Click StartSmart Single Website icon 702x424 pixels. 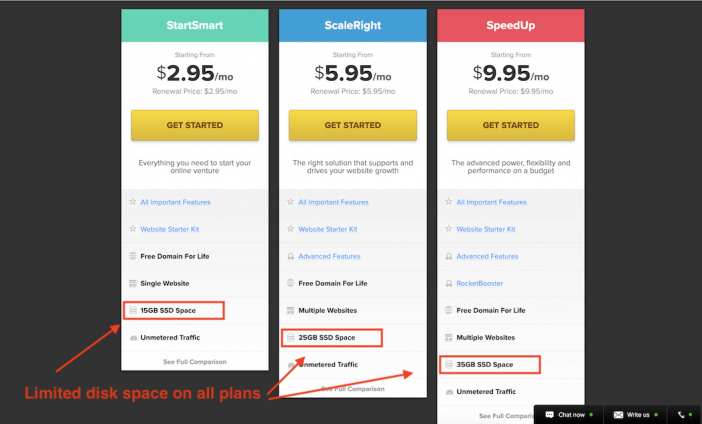pos(133,283)
